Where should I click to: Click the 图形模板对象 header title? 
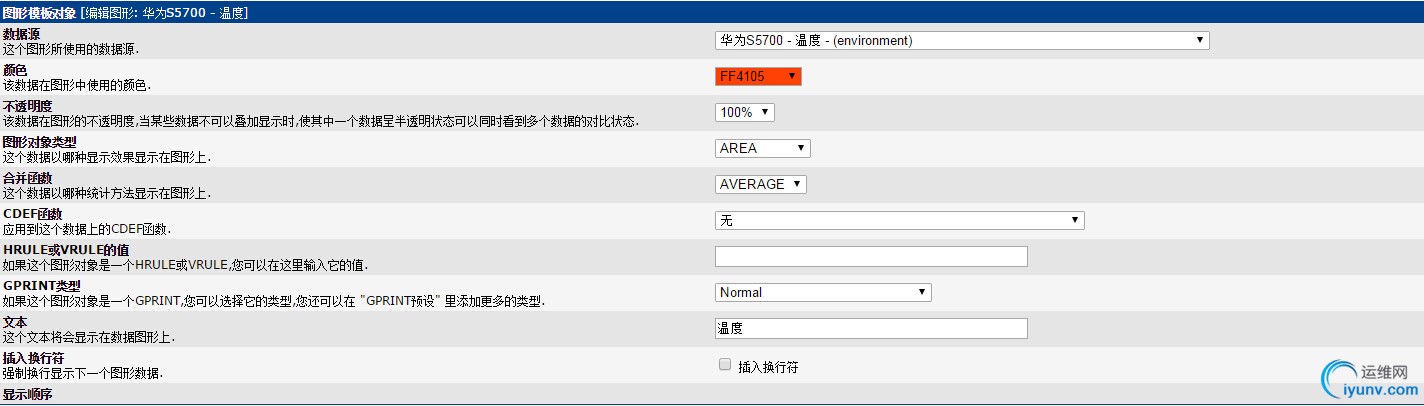(x=40, y=13)
